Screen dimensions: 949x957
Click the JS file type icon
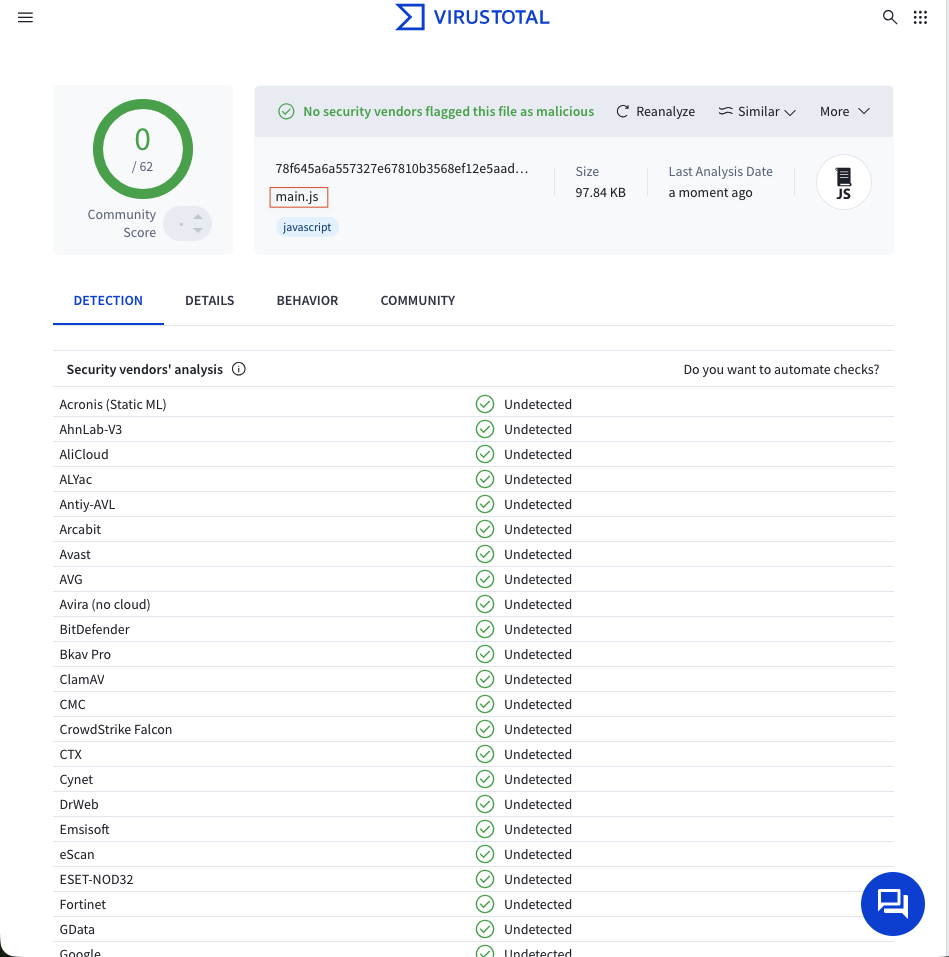pyautogui.click(x=843, y=182)
